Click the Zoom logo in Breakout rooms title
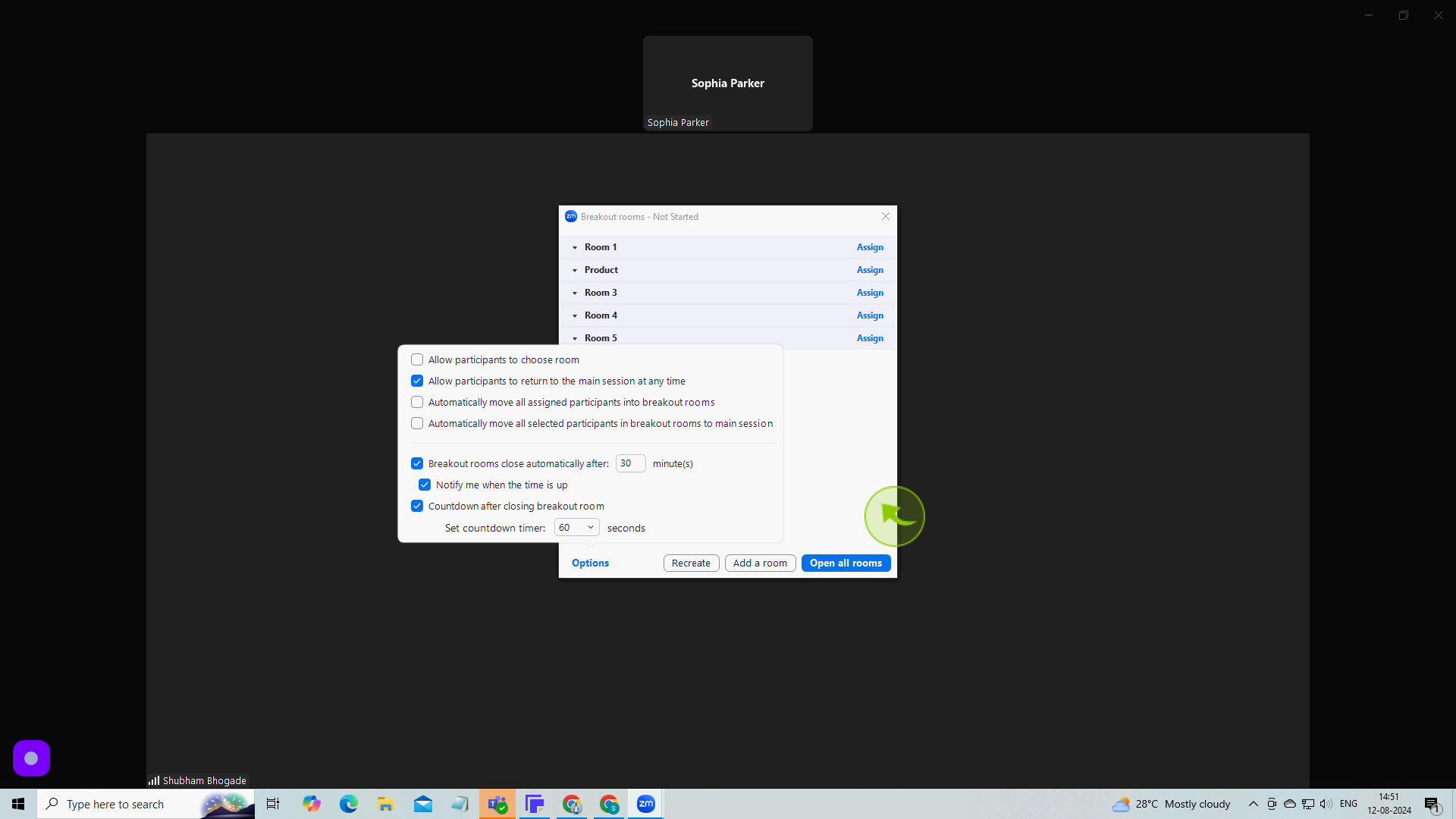The height and width of the screenshot is (819, 1456). (x=571, y=216)
